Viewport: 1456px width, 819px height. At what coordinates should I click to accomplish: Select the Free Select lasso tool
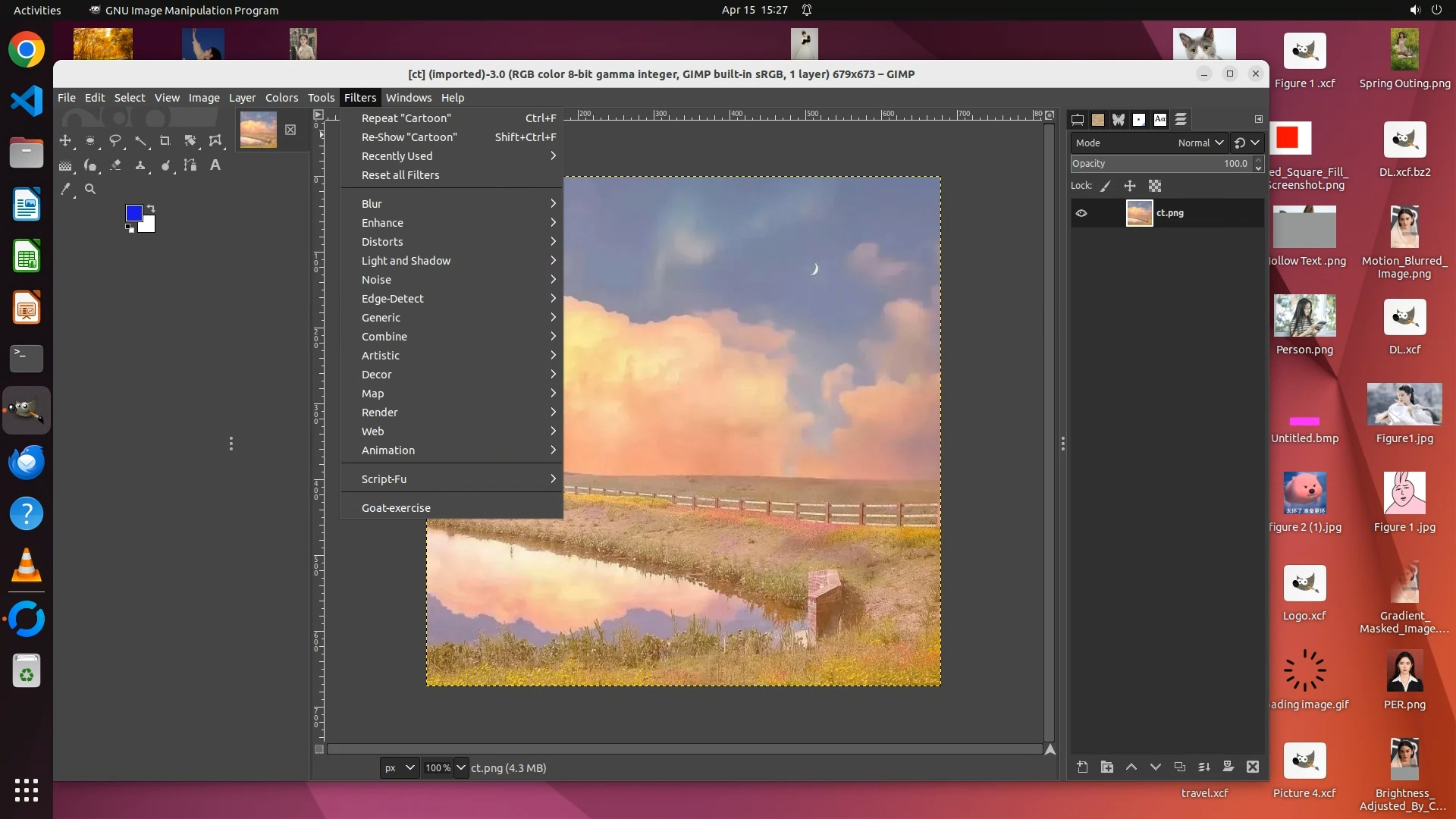point(115,141)
